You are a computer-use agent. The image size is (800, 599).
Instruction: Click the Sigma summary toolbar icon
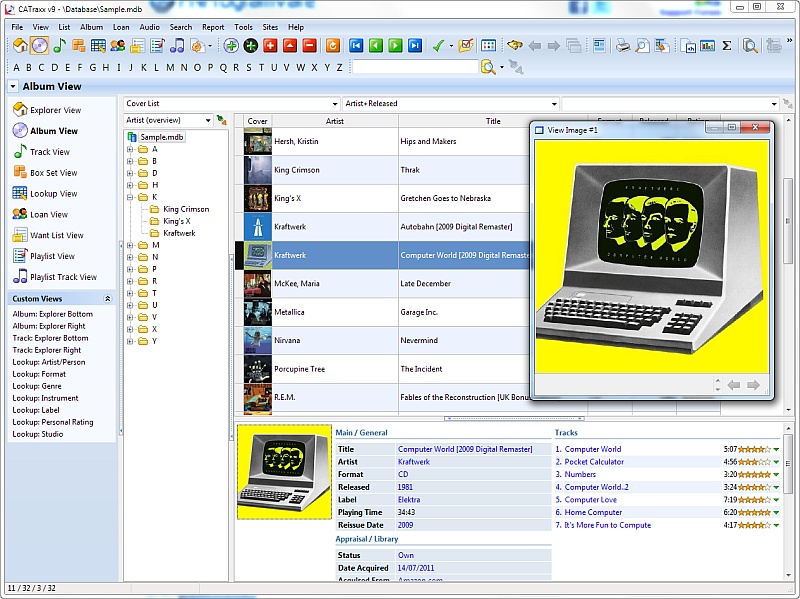pos(727,46)
